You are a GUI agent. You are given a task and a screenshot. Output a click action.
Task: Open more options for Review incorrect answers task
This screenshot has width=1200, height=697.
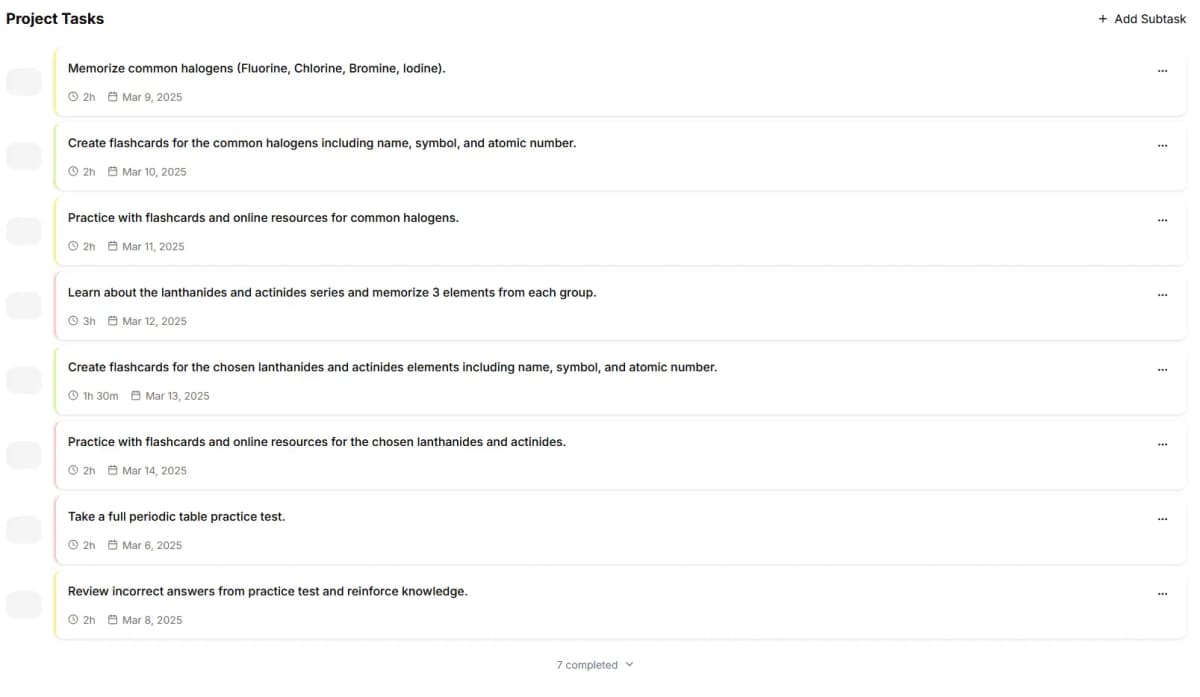[1162, 594]
